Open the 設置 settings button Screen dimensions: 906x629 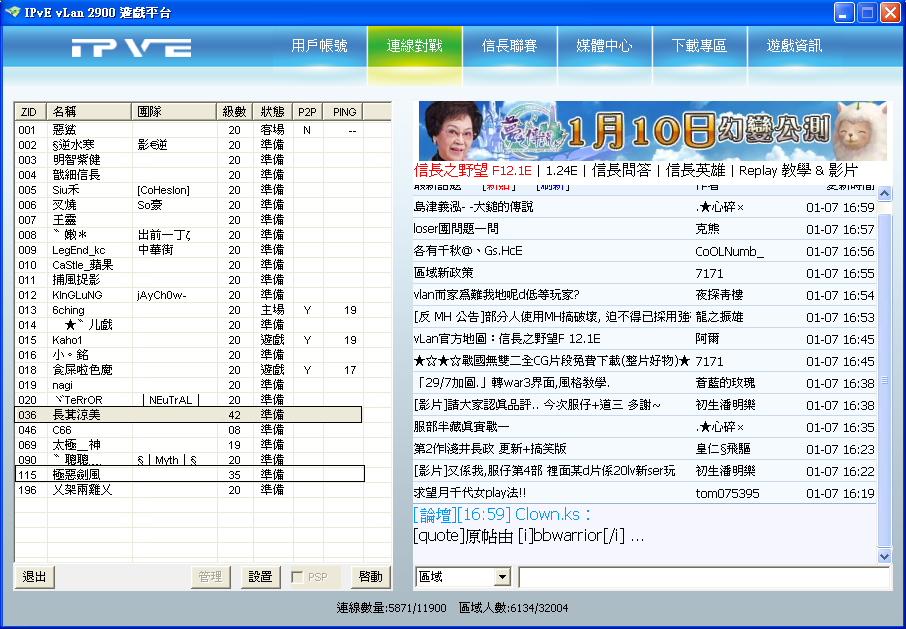[x=260, y=577]
